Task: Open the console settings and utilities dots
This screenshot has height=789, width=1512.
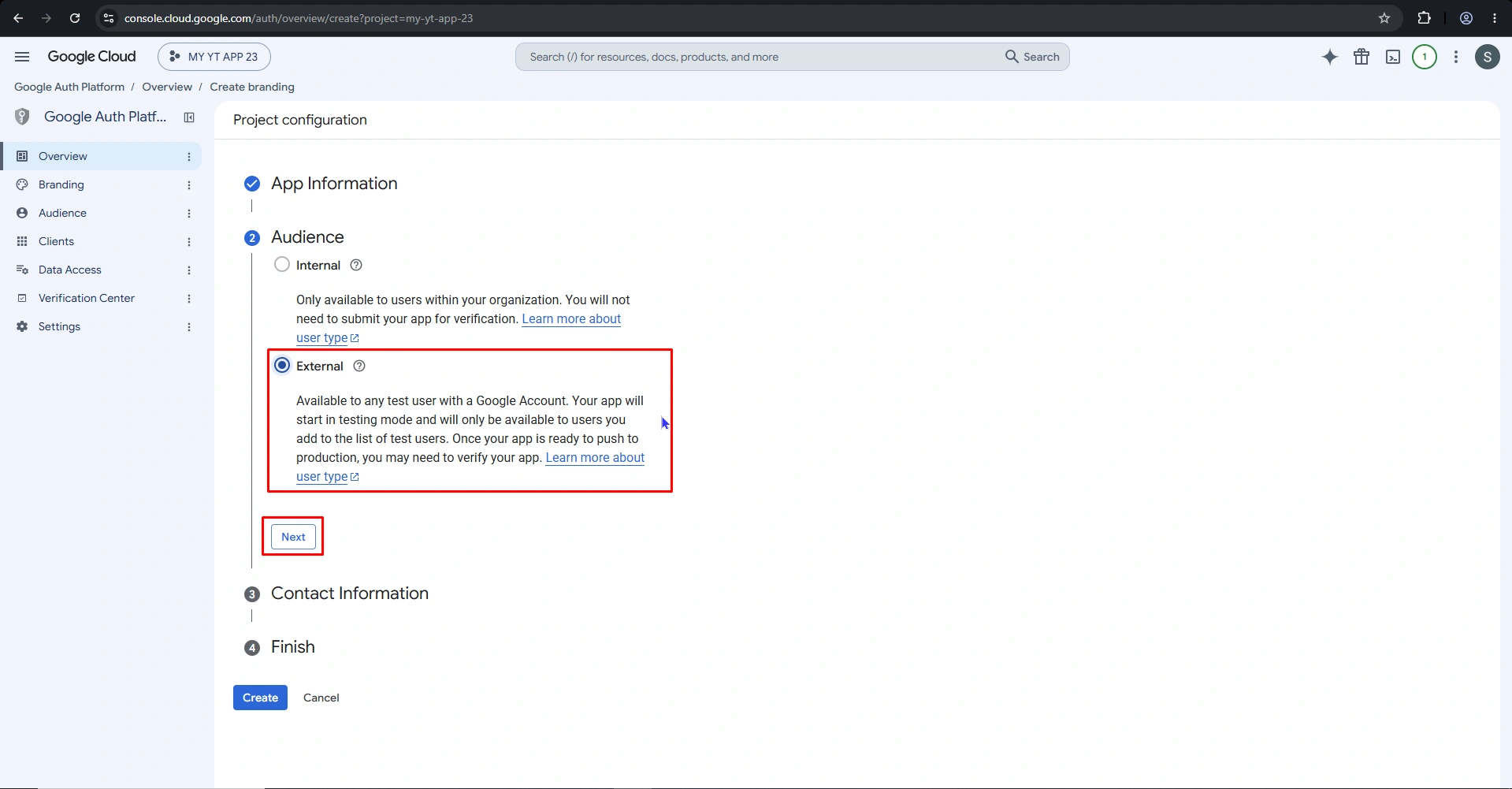Action: (x=1456, y=57)
